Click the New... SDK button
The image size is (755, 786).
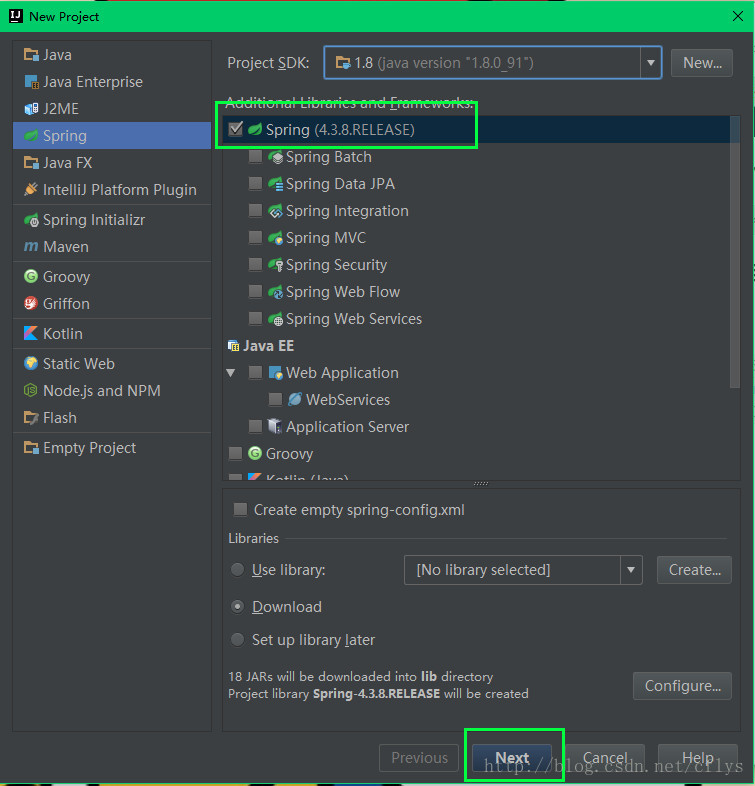[702, 63]
